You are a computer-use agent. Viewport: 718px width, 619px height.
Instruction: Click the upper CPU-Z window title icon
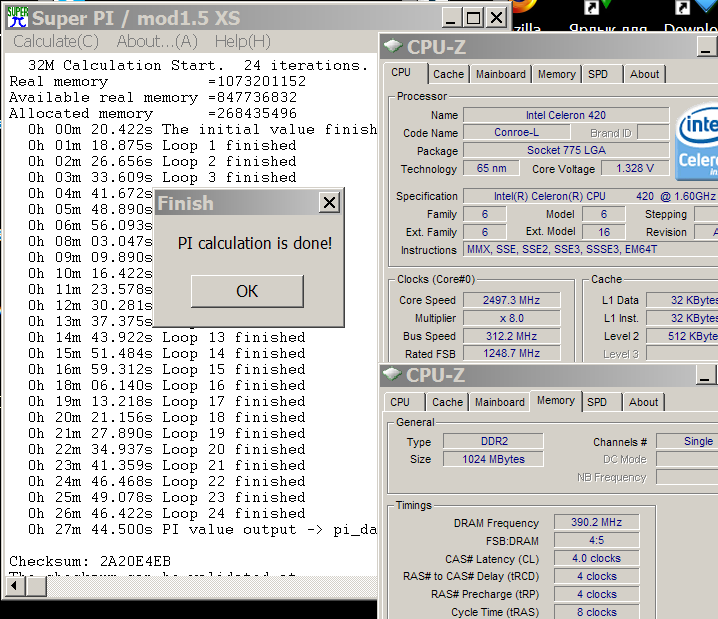click(393, 47)
